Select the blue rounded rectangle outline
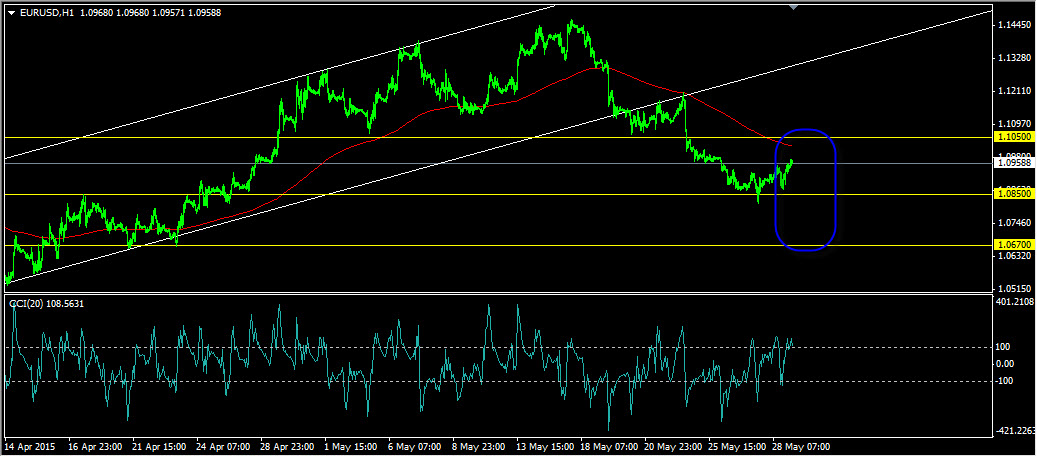The height and width of the screenshot is (457, 1037). pos(806,190)
